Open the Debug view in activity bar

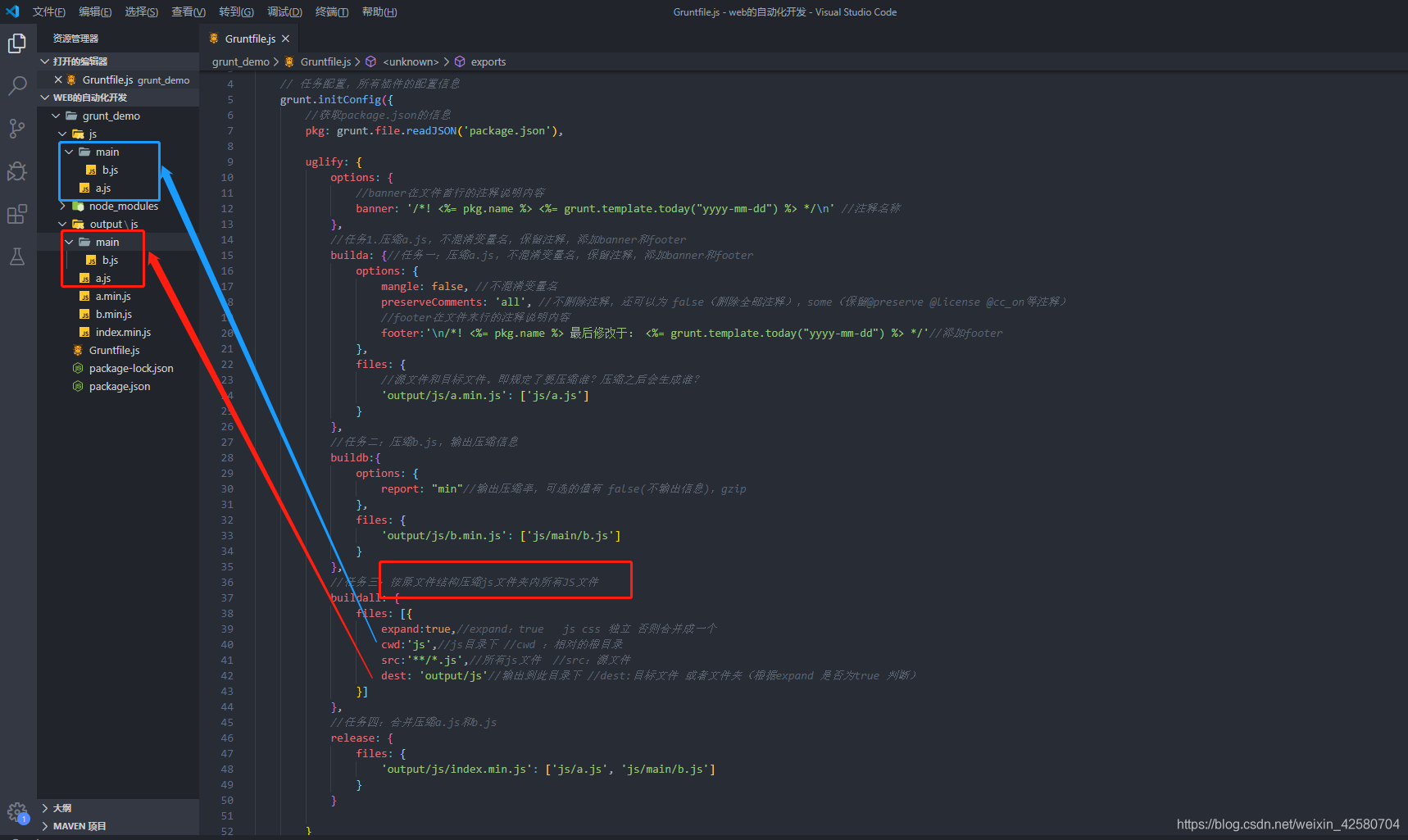coord(17,170)
